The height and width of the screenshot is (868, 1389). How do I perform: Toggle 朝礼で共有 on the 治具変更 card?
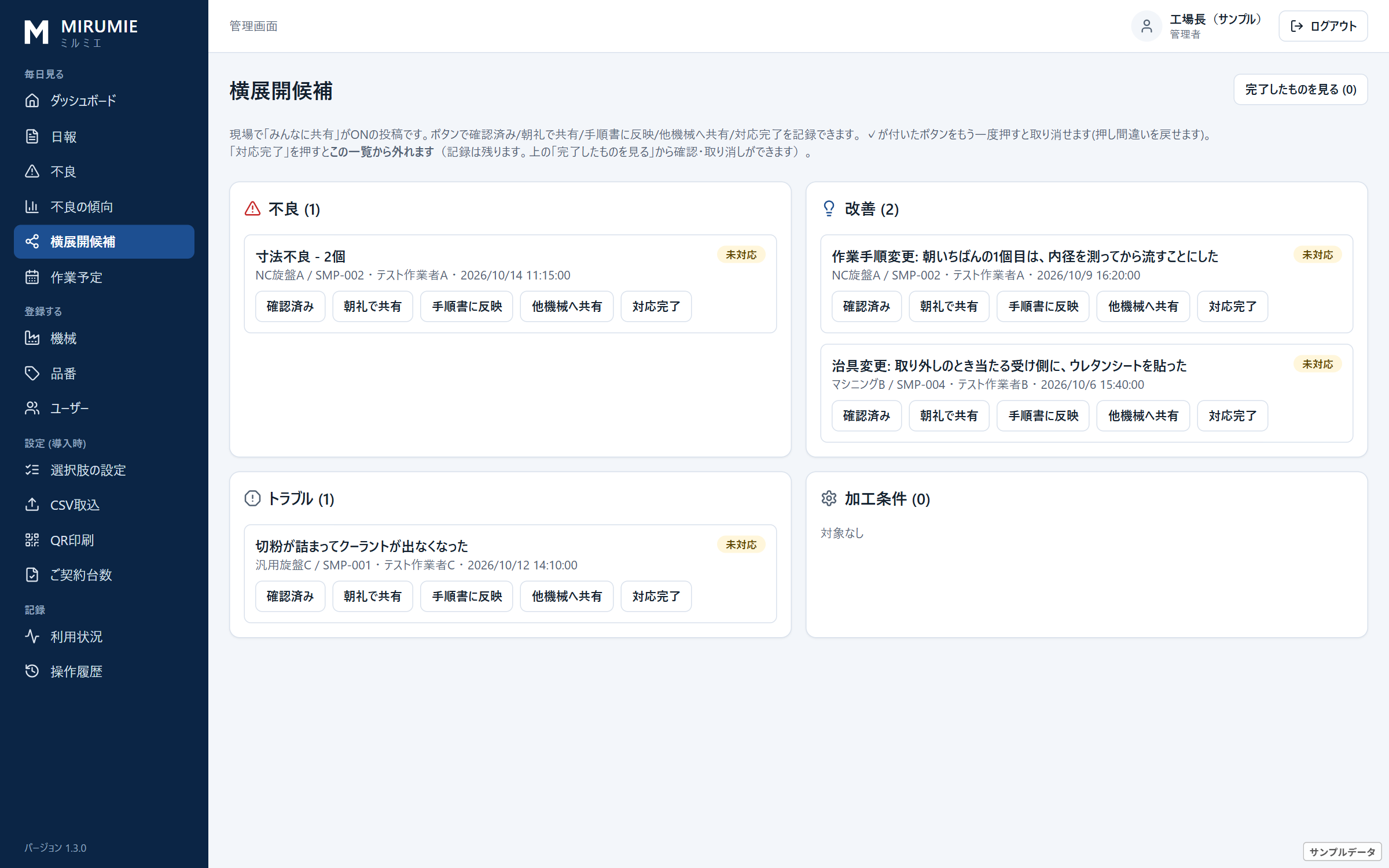point(949,415)
